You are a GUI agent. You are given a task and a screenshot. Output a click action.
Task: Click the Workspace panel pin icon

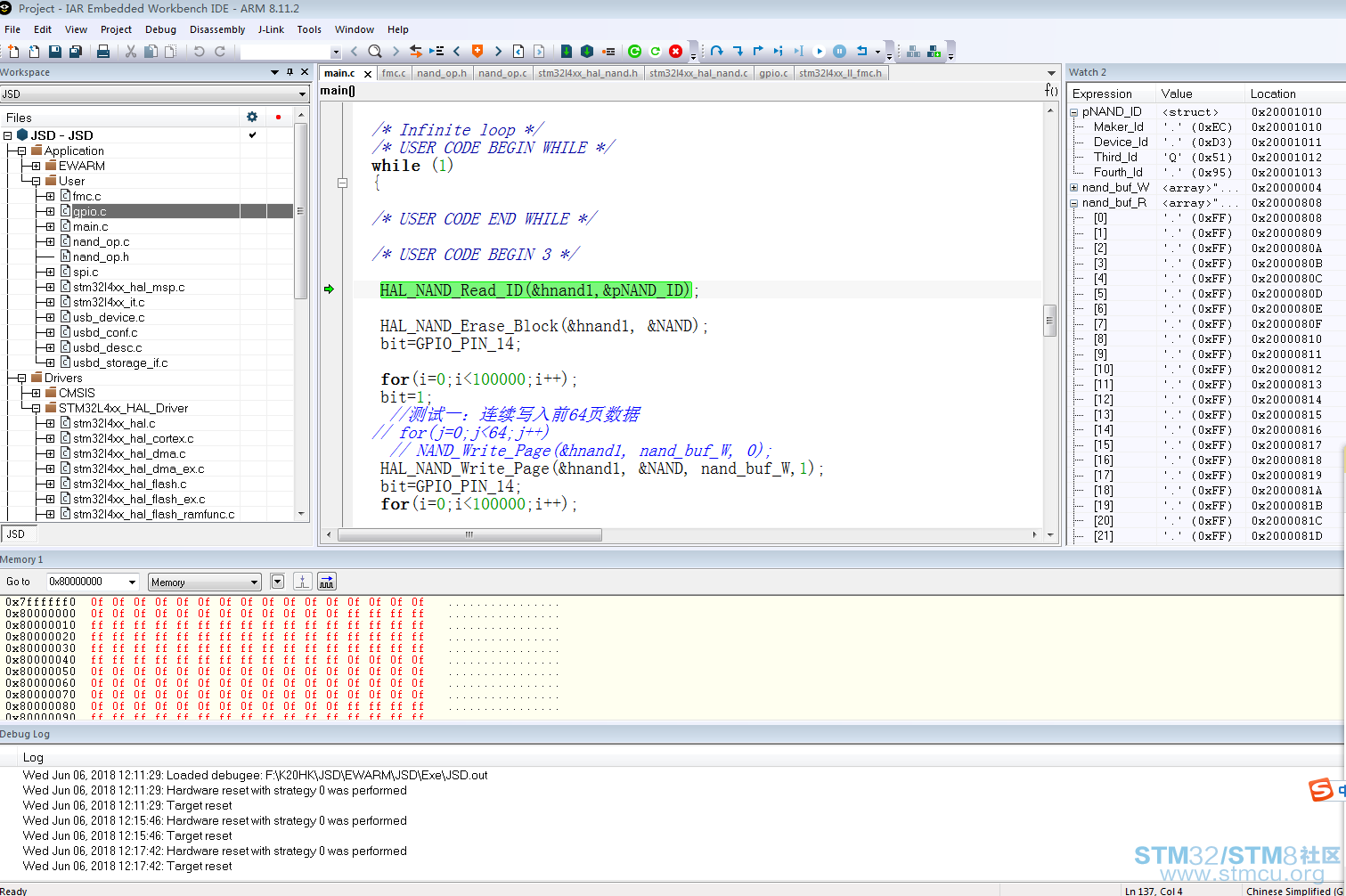[290, 72]
